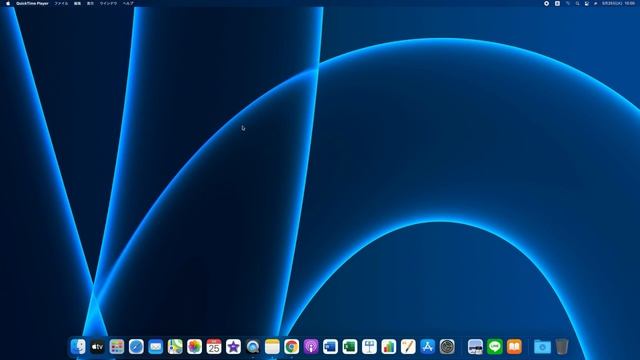
Task: Open Spotlight search in menu bar
Action: point(577,3)
